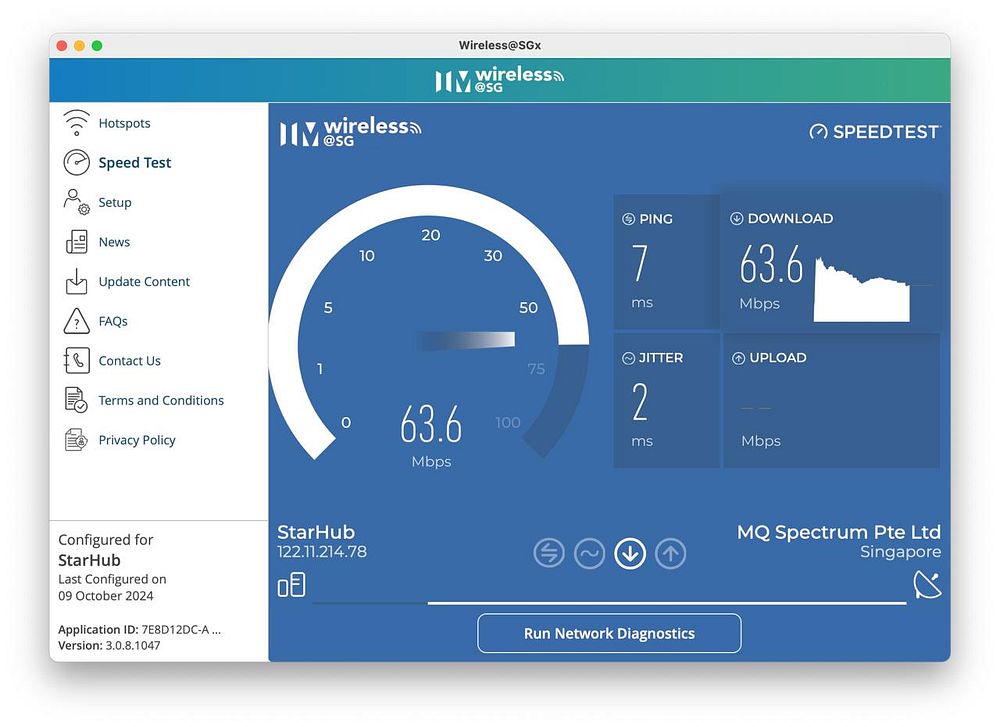The width and height of the screenshot is (1000, 727).
Task: Close the Wireless@SGx window
Action: 62,45
